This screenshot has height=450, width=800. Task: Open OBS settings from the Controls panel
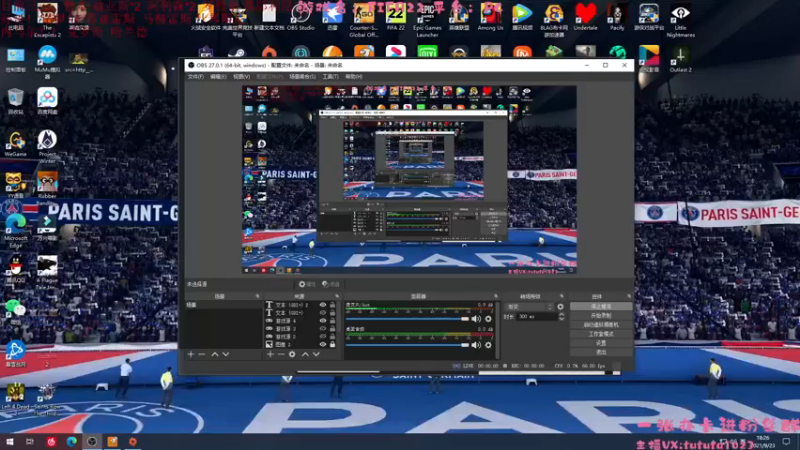coord(601,343)
